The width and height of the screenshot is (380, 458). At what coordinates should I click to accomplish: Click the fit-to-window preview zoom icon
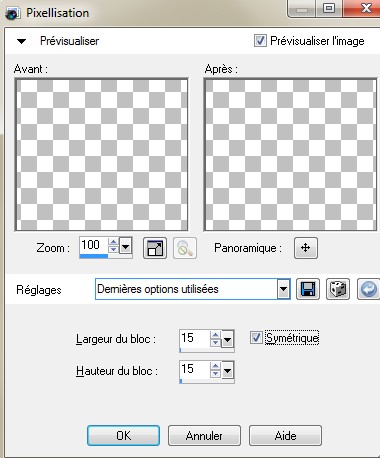point(155,248)
